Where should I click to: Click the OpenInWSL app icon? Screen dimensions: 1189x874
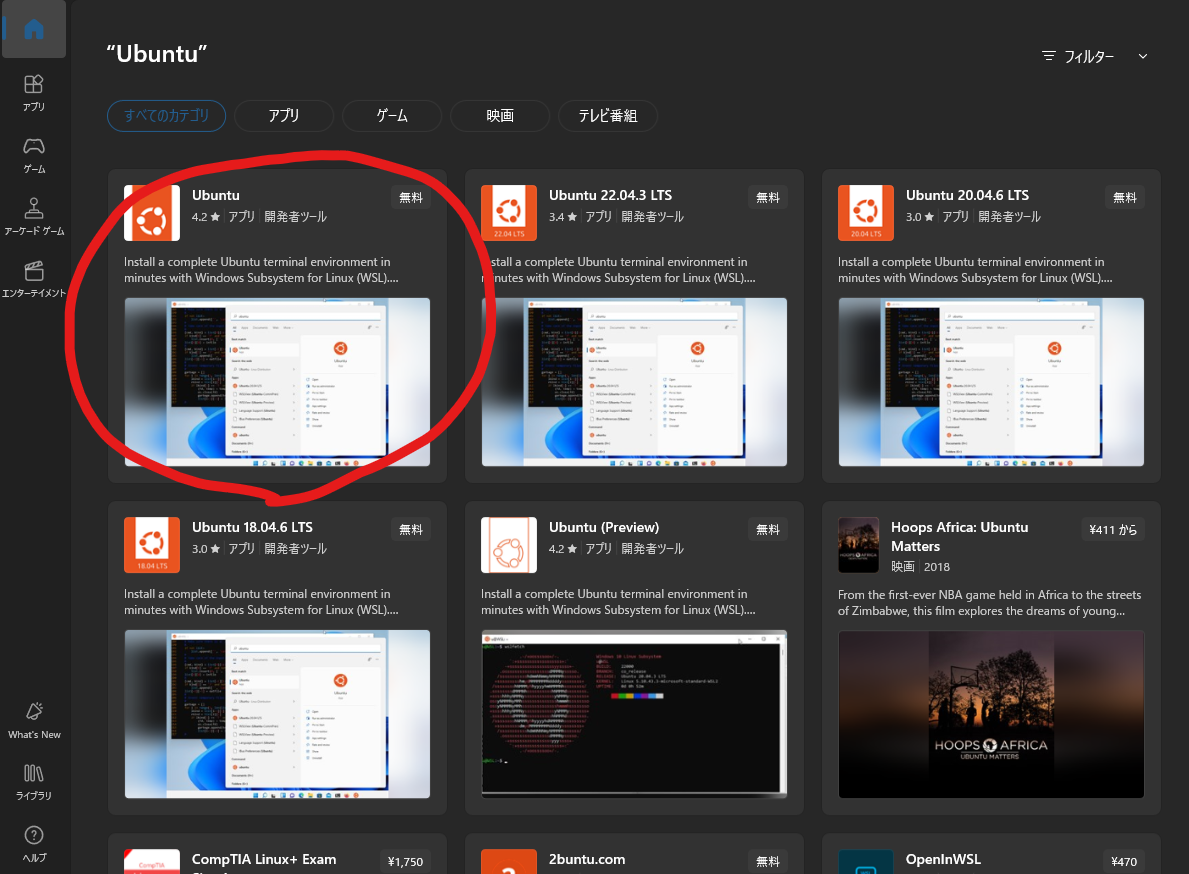[x=866, y=862]
